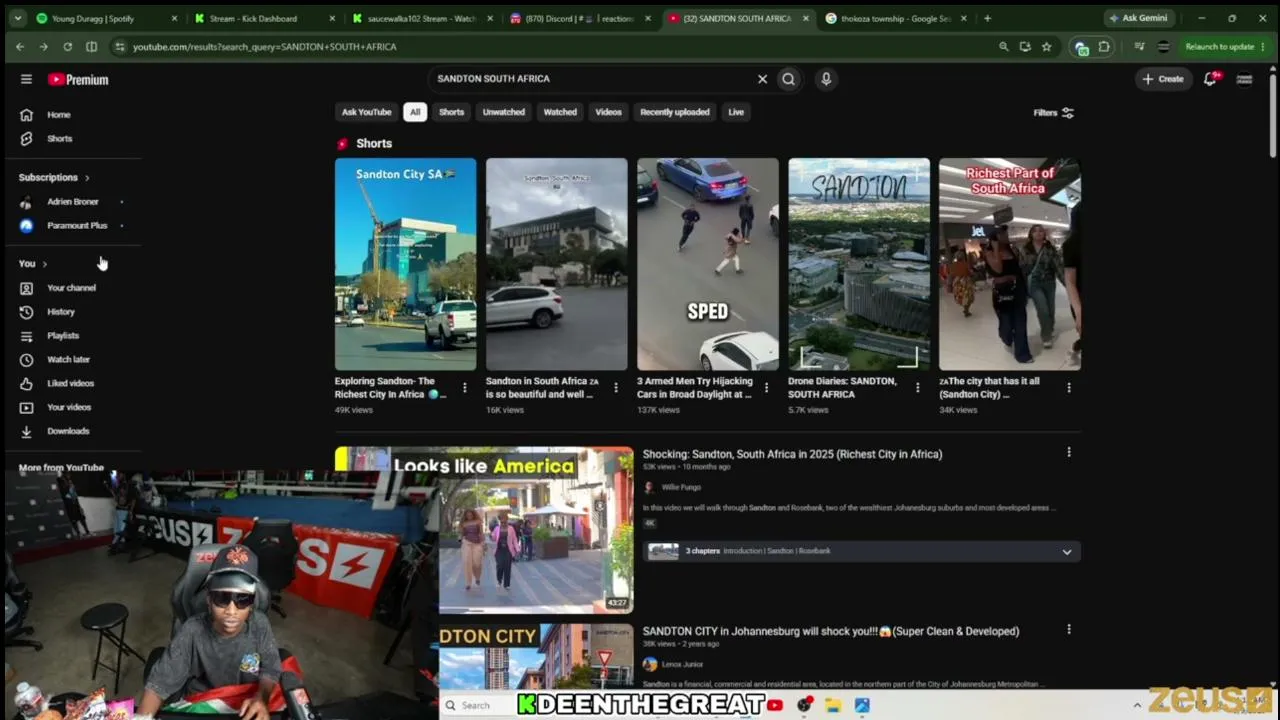Select the Recently uploaded filter chip

[x=675, y=112]
